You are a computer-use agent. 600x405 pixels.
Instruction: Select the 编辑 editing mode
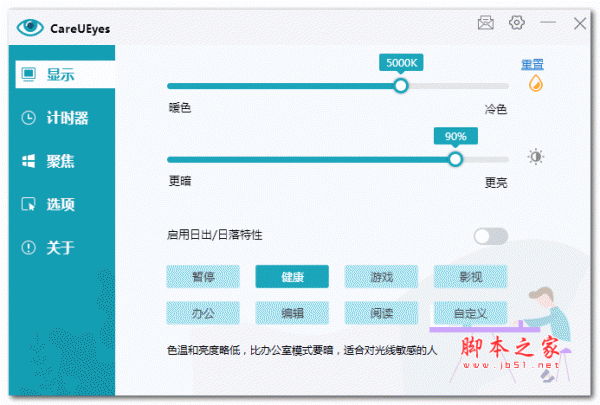click(292, 313)
